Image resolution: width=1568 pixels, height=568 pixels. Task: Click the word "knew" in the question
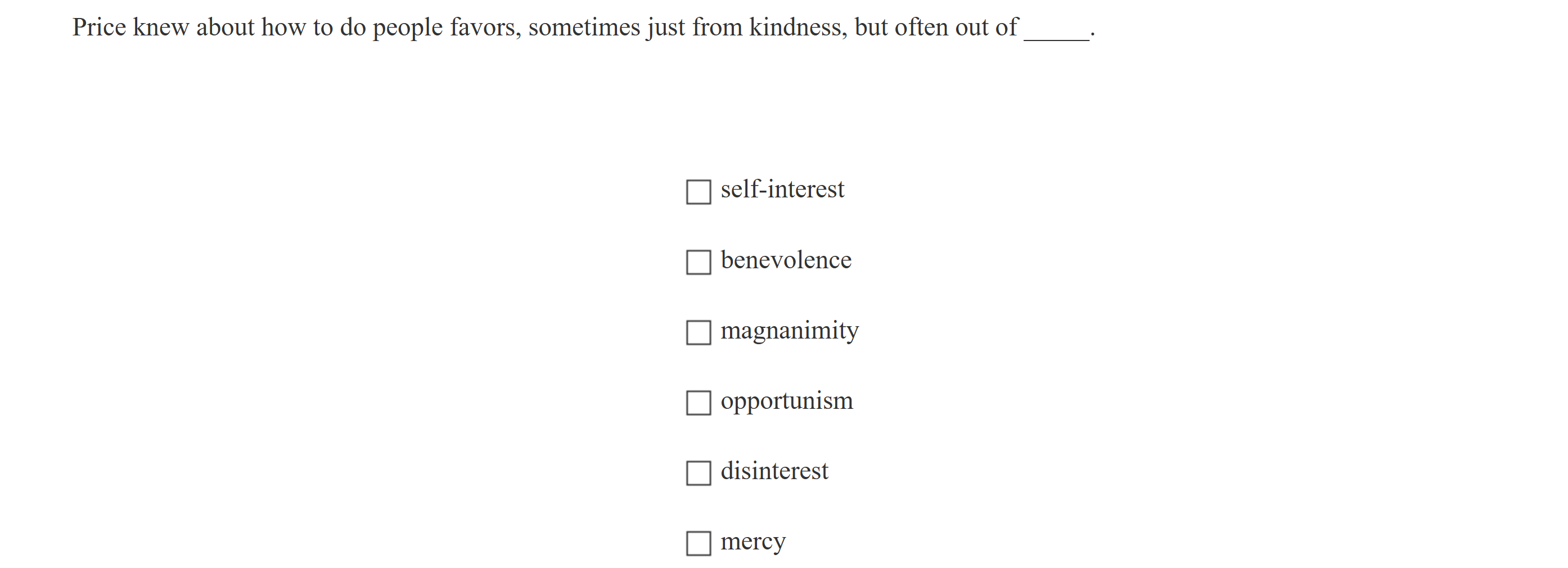(161, 28)
